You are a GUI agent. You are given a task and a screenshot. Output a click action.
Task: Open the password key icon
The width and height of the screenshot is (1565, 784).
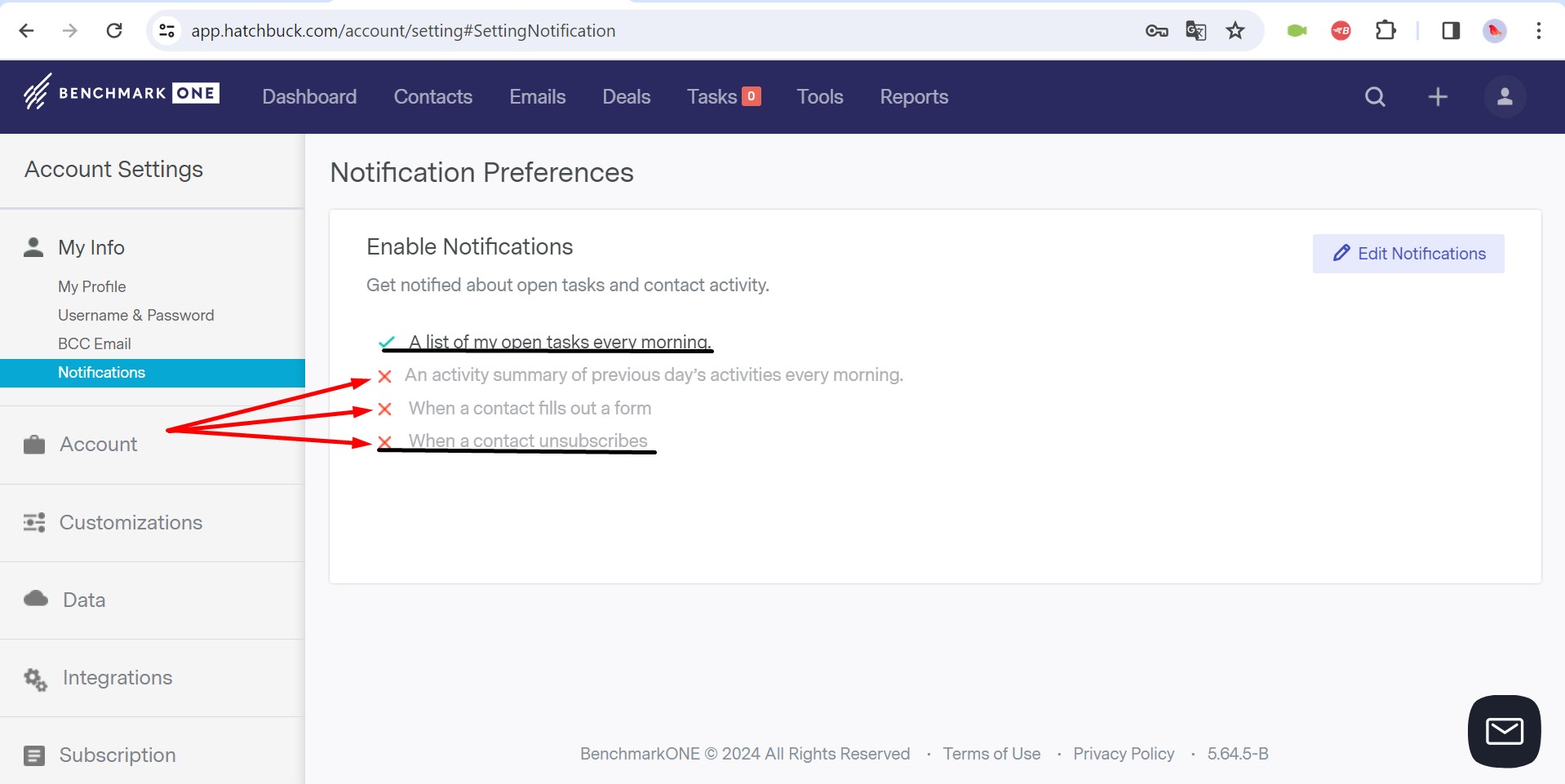click(1156, 31)
